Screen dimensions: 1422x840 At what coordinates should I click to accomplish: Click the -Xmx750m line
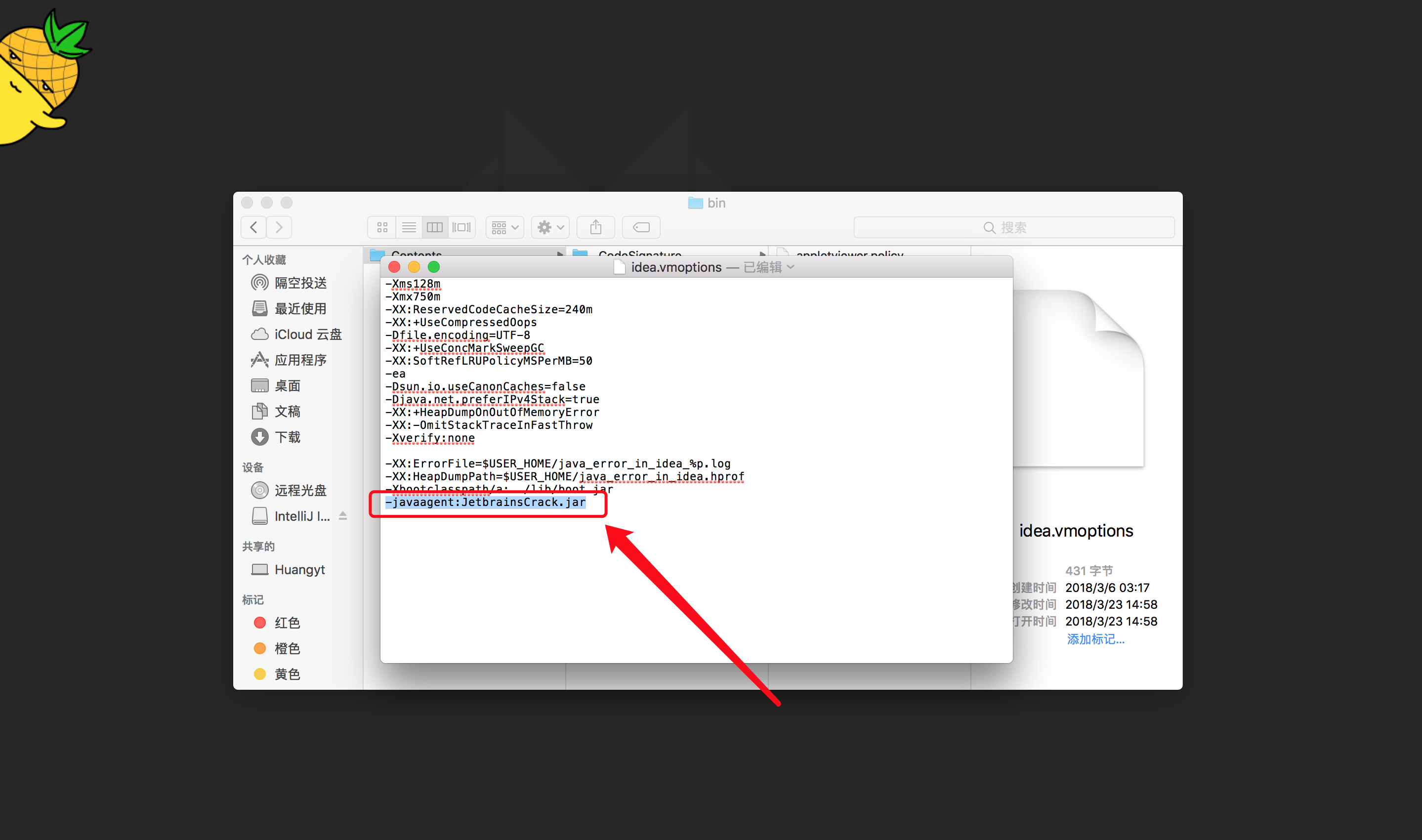coord(413,296)
